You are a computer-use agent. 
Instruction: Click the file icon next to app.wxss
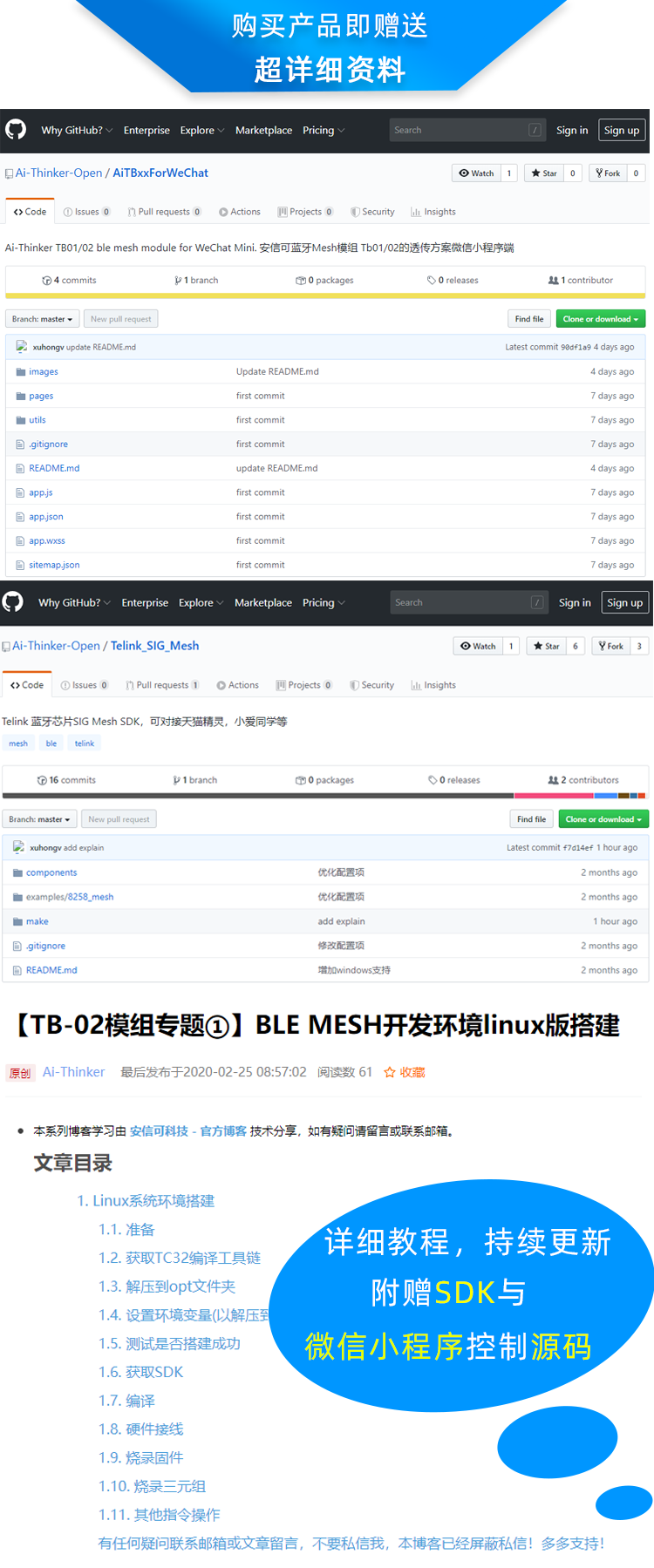coord(20,540)
